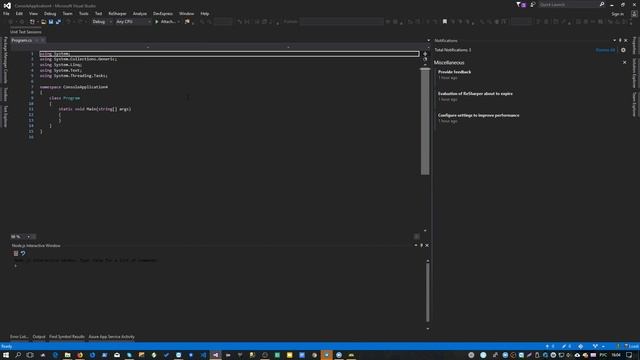Open the editor zoom level dropdown
640x360 pixels.
pos(28,236)
